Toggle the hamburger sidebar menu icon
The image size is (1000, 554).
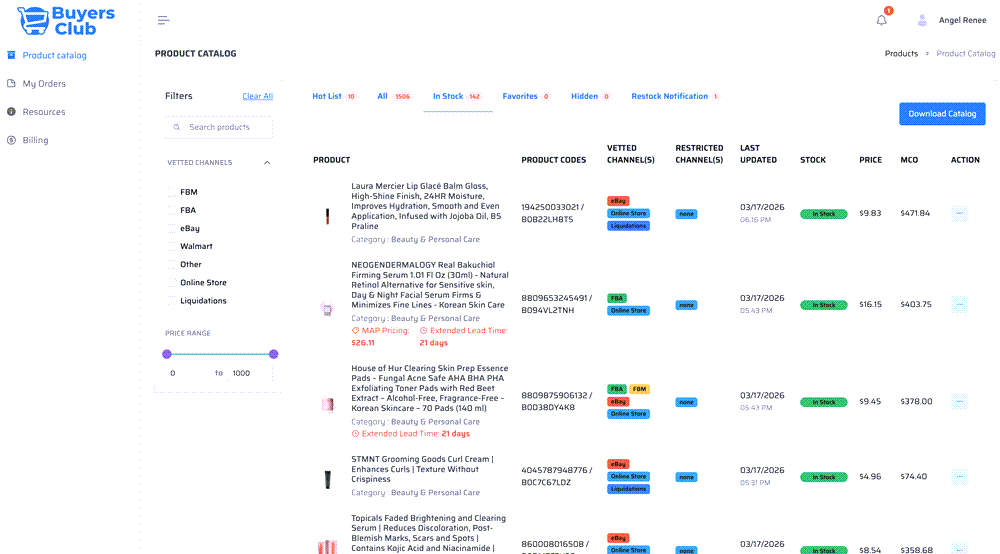(163, 20)
